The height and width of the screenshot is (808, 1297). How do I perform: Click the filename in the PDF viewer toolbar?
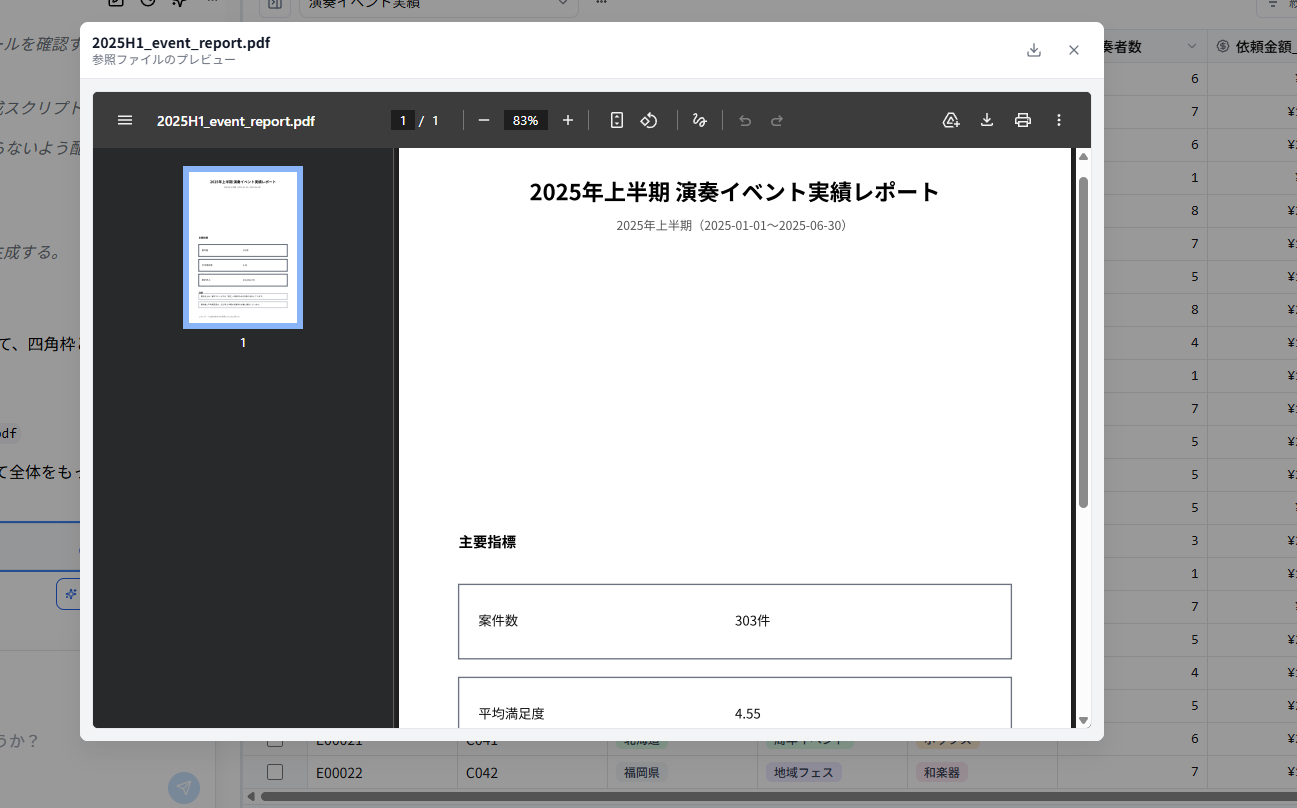(236, 121)
